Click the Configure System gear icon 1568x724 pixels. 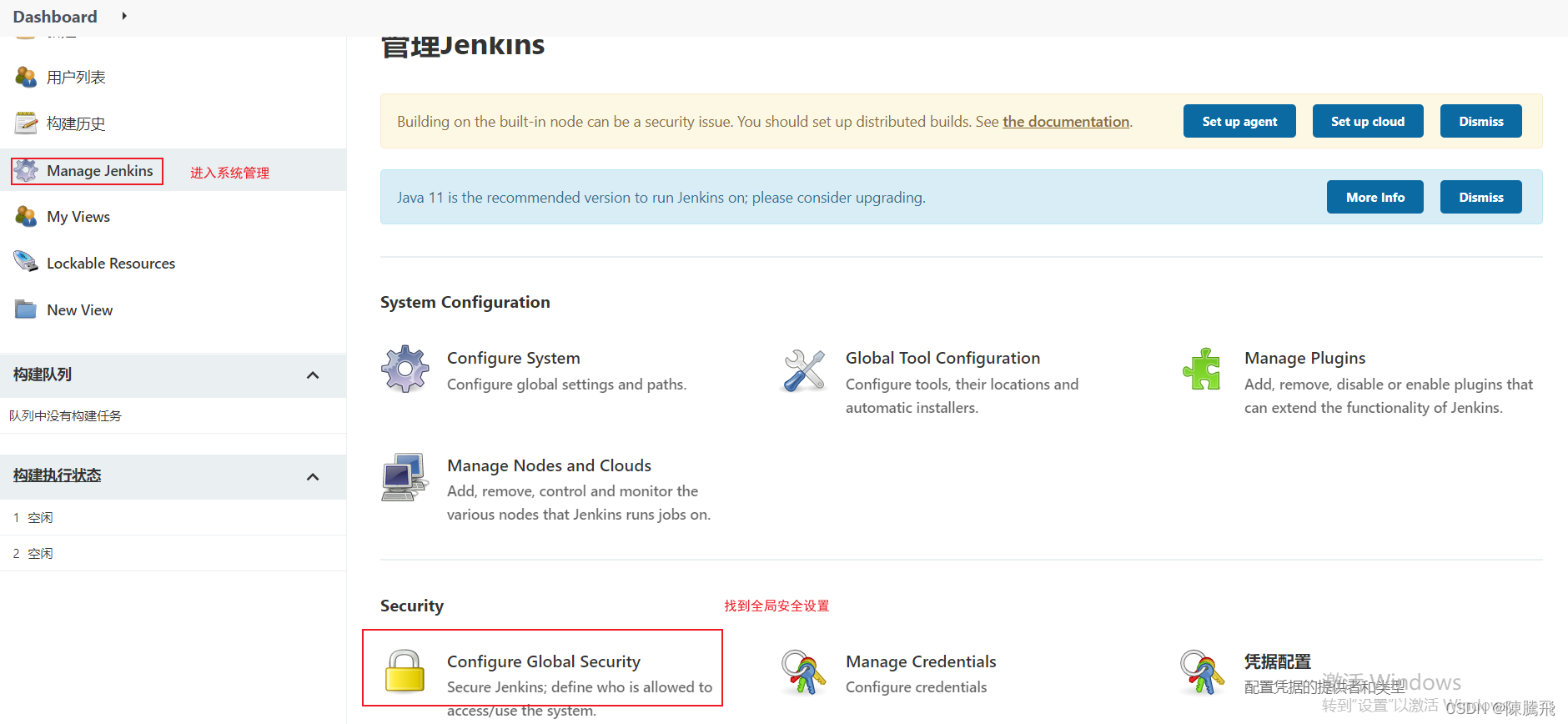coord(405,369)
